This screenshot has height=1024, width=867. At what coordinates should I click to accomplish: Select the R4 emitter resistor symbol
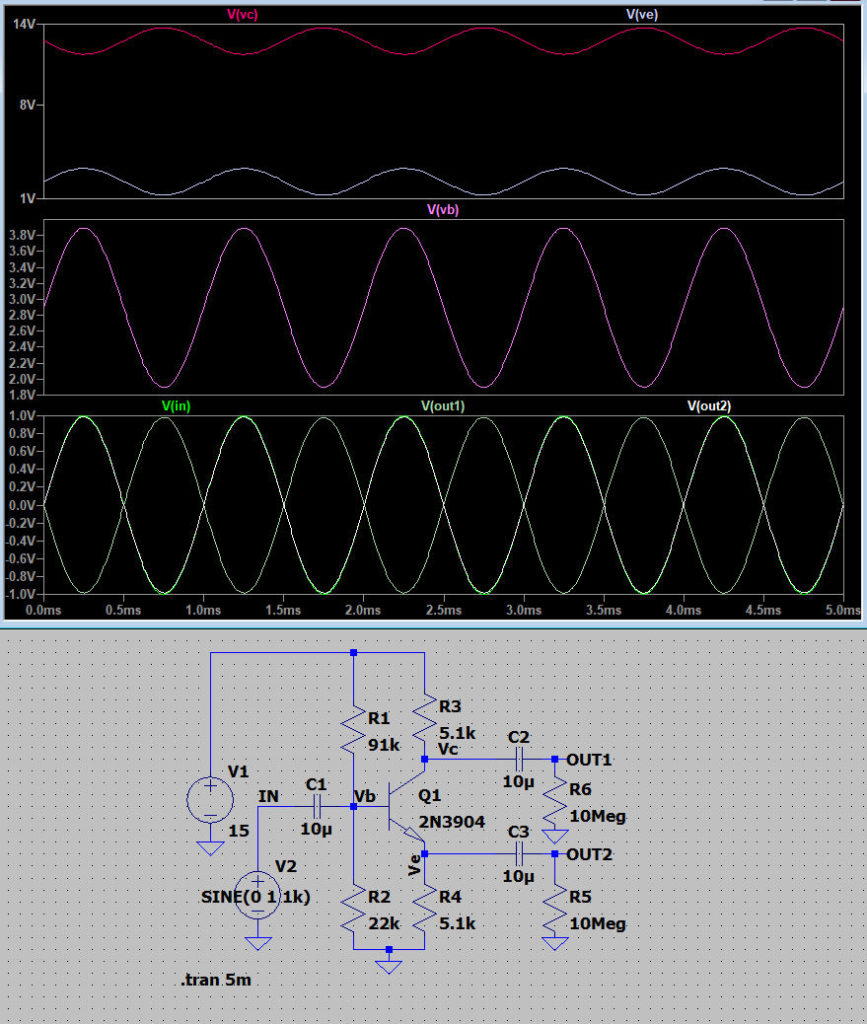[425, 907]
